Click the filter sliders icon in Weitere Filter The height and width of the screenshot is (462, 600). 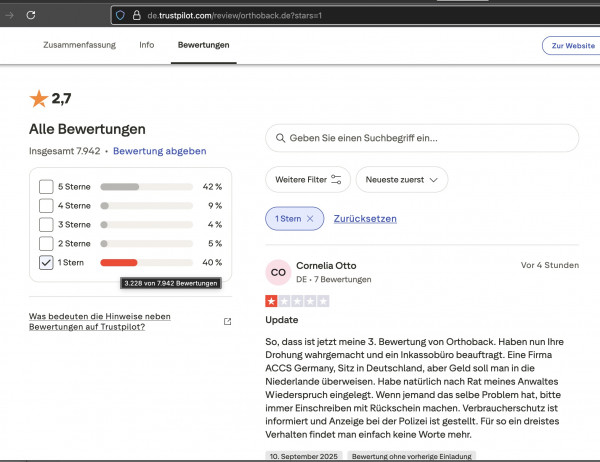[x=336, y=180]
